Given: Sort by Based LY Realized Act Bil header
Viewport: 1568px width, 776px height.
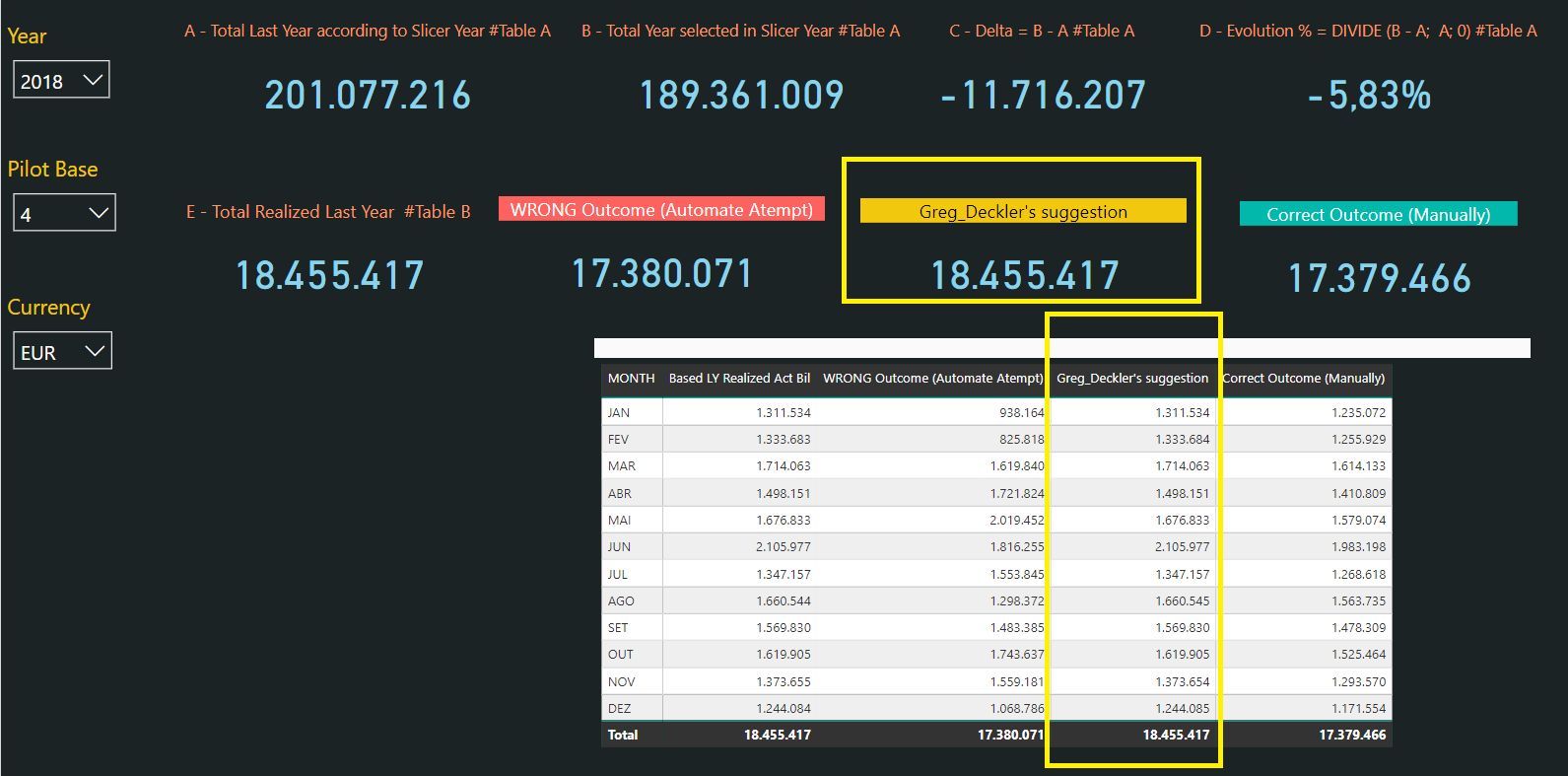Looking at the screenshot, I should pyautogui.click(x=739, y=378).
